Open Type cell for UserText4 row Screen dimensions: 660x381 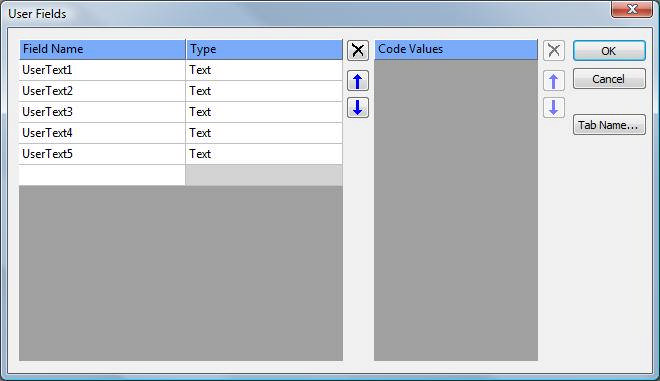[x=264, y=133]
